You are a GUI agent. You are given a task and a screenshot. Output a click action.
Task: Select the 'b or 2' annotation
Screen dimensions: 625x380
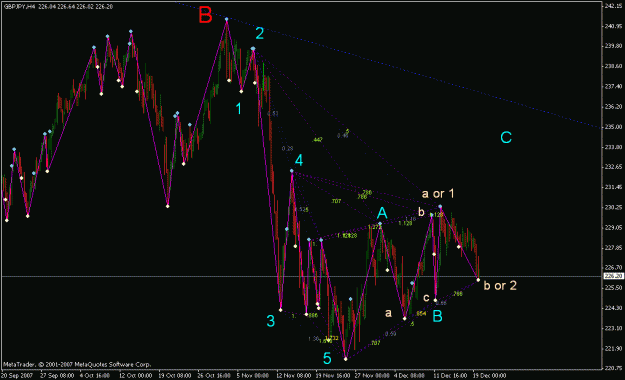pyautogui.click(x=500, y=285)
